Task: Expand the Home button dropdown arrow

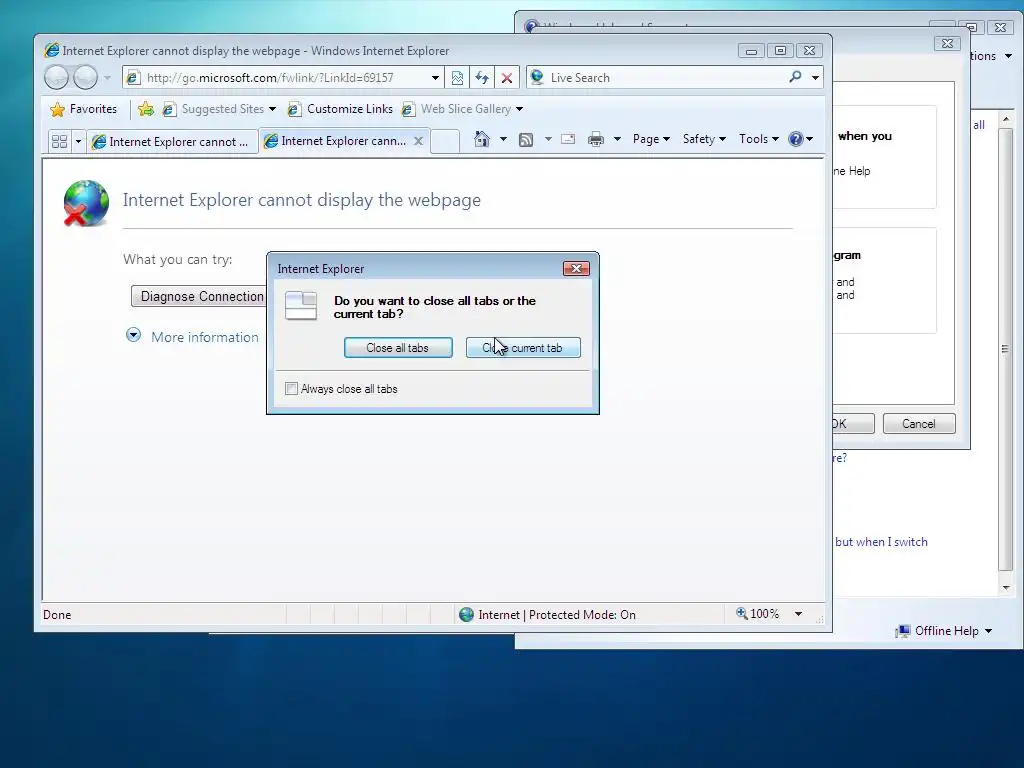Action: click(503, 139)
